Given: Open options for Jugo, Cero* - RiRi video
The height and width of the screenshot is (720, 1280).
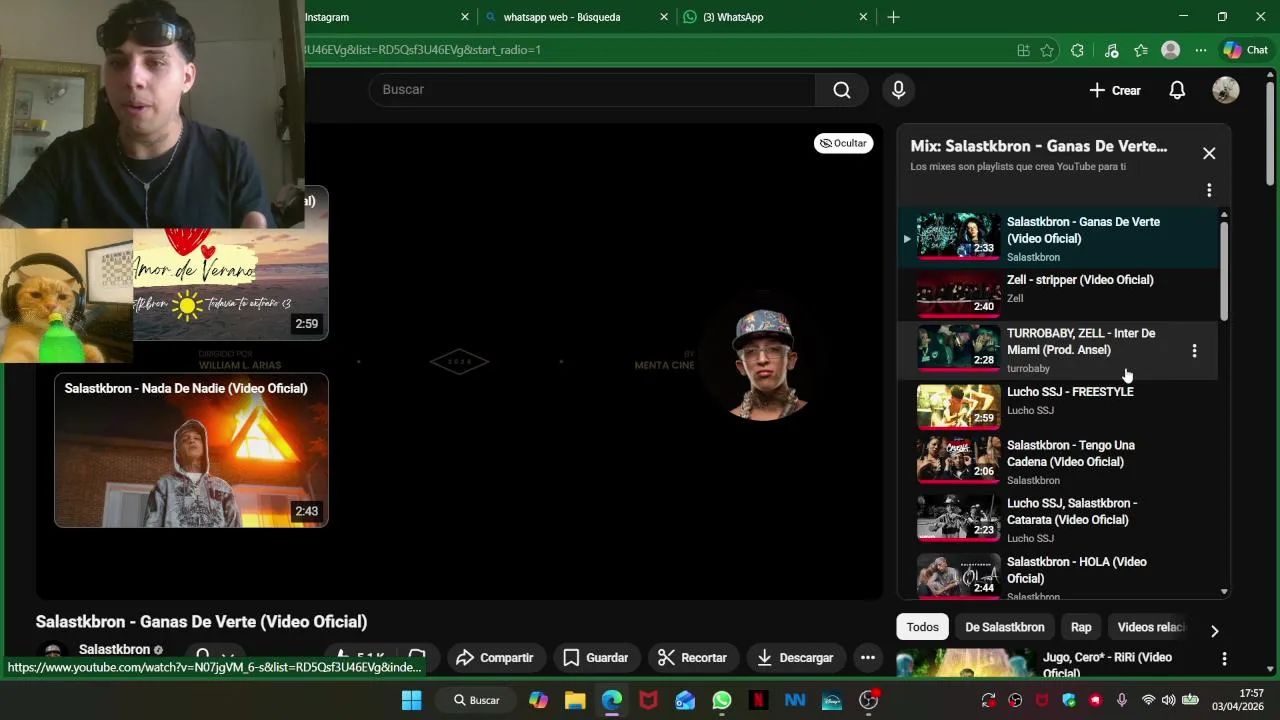Looking at the screenshot, I should point(1224,658).
